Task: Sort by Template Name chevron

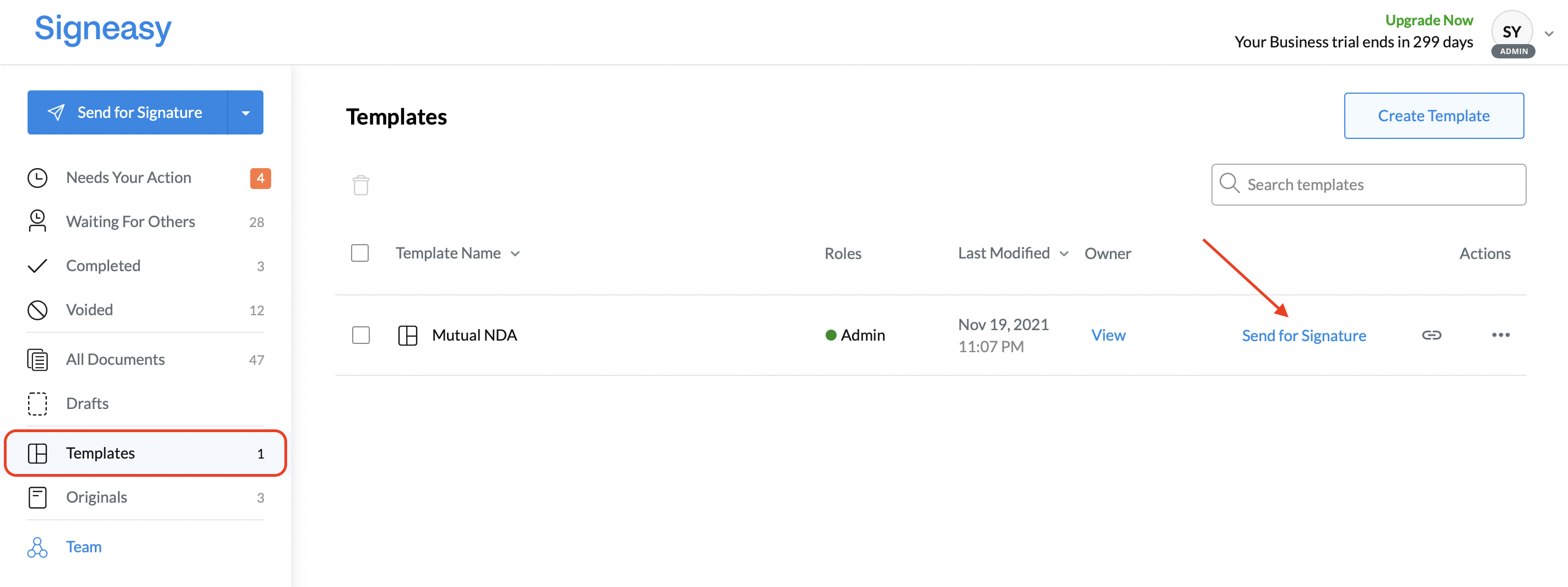Action: 515,254
